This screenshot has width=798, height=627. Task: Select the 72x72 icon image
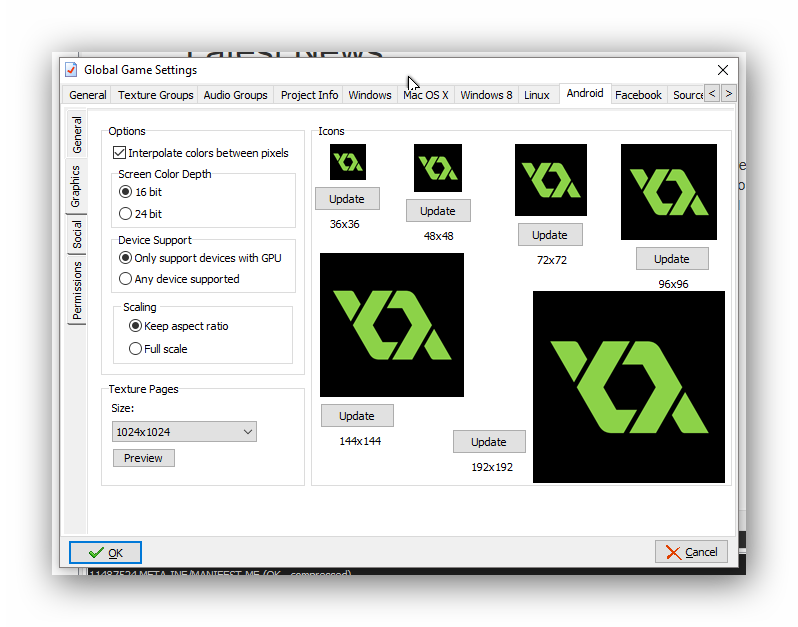click(550, 180)
